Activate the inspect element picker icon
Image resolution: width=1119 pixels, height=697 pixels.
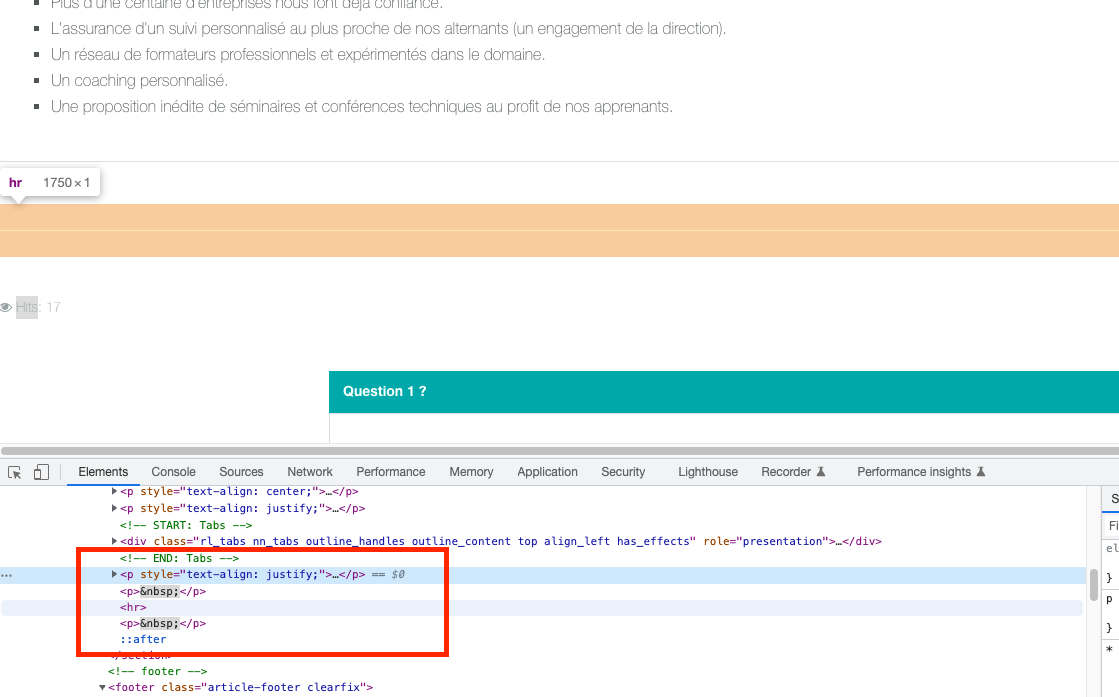tap(15, 472)
